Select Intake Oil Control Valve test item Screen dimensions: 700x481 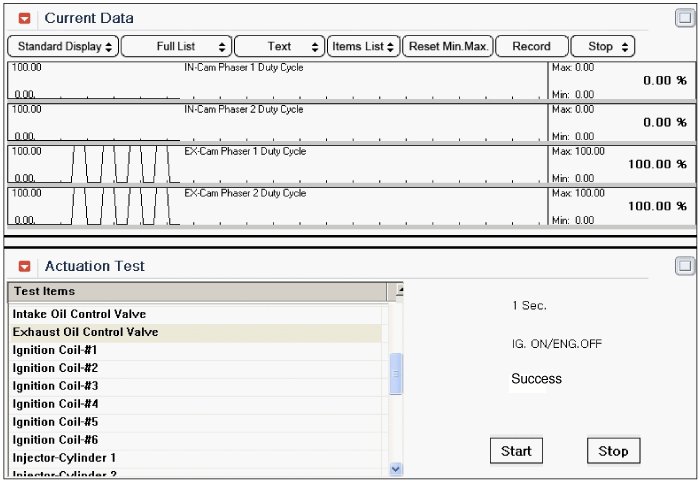point(79,314)
